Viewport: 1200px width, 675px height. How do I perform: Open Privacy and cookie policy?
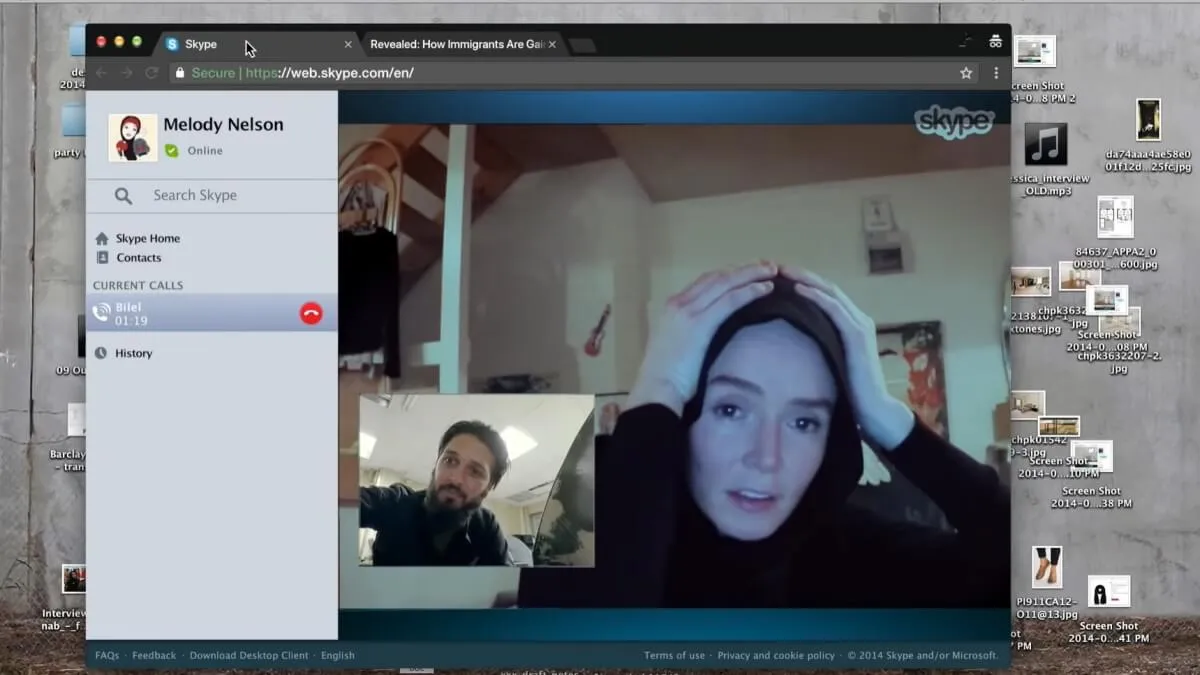pos(776,656)
